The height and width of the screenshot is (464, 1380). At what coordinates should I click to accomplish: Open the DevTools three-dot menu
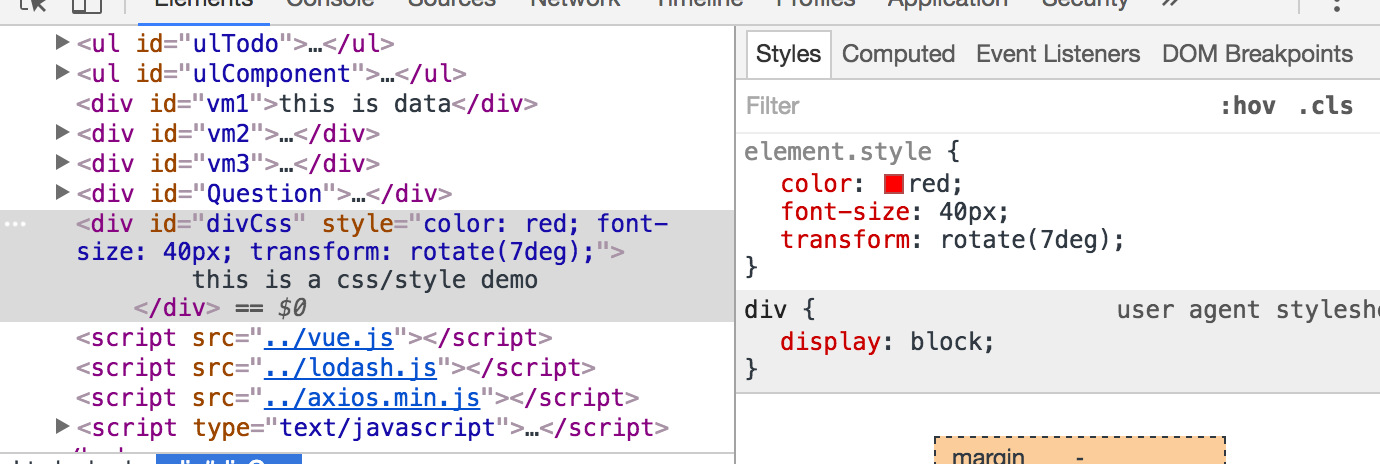click(1335, 4)
